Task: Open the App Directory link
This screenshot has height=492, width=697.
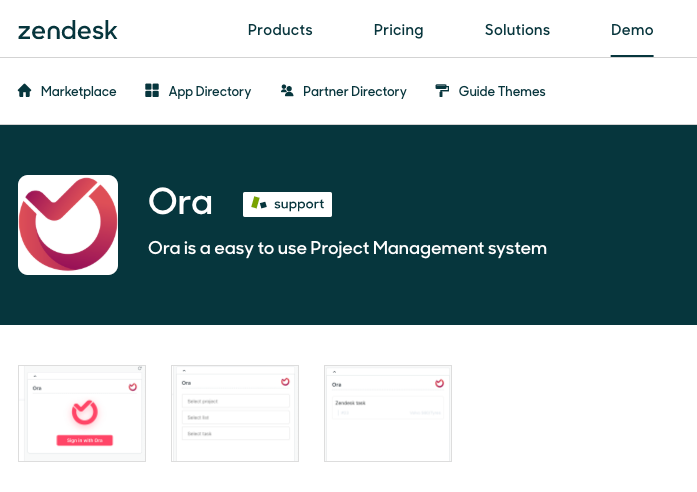Action: click(209, 91)
